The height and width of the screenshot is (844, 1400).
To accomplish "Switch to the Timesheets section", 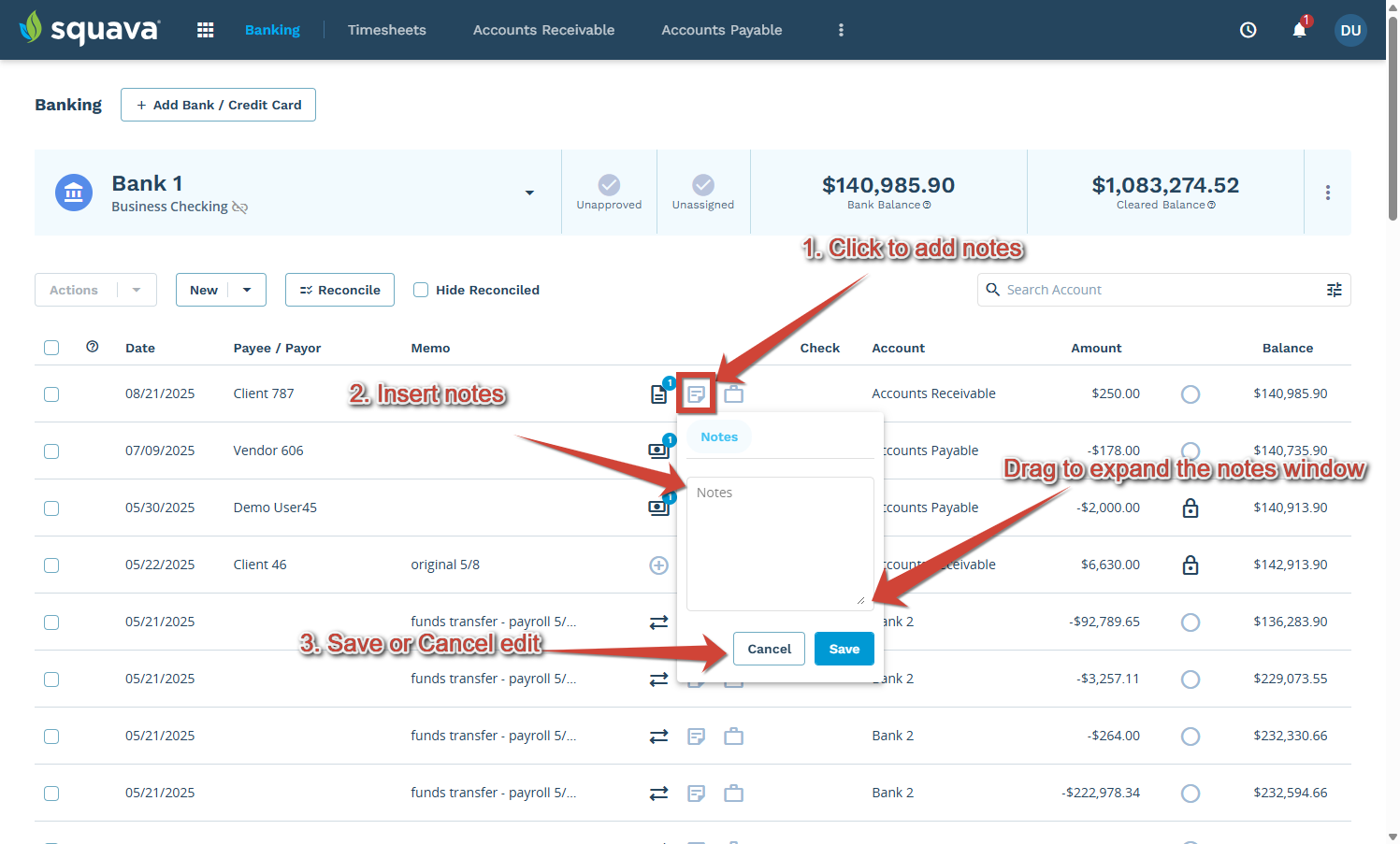I will click(x=387, y=29).
